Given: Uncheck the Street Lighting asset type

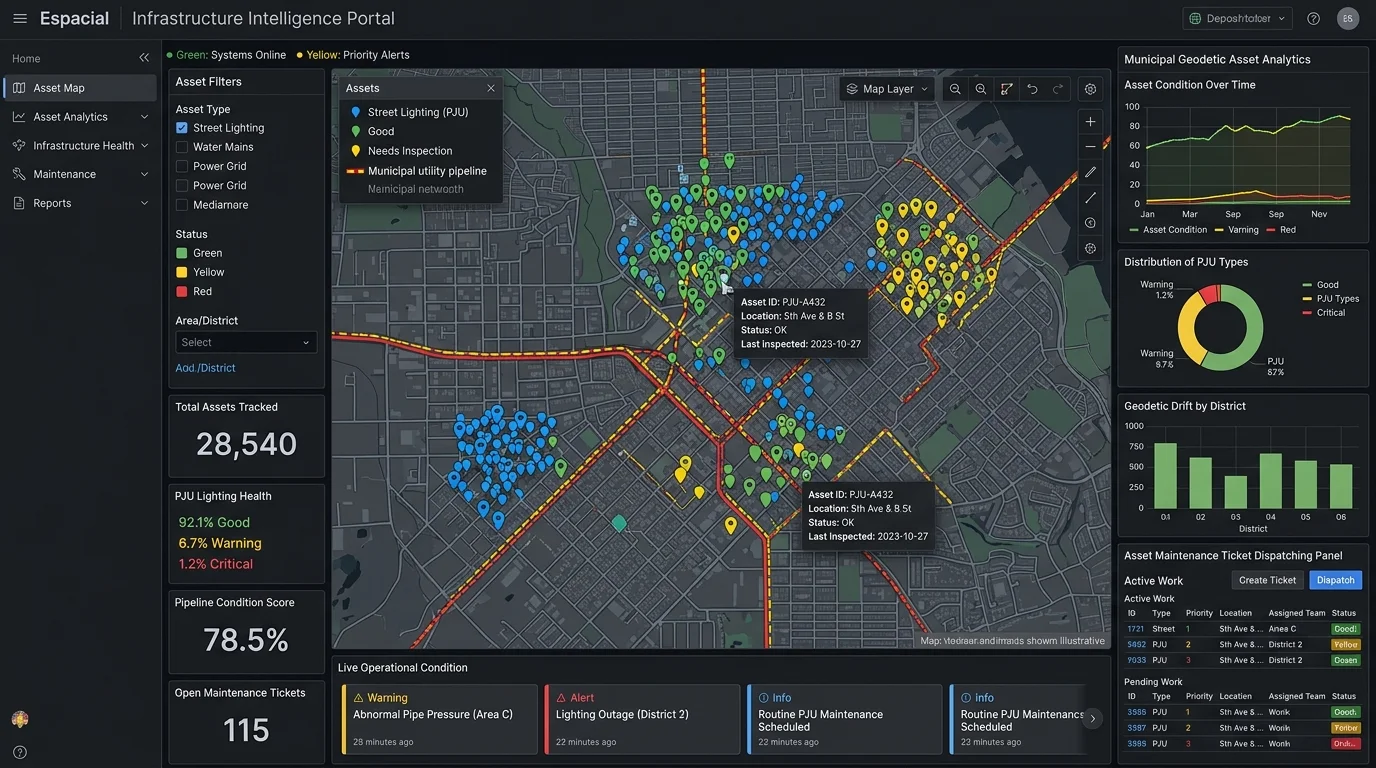Looking at the screenshot, I should click(182, 128).
